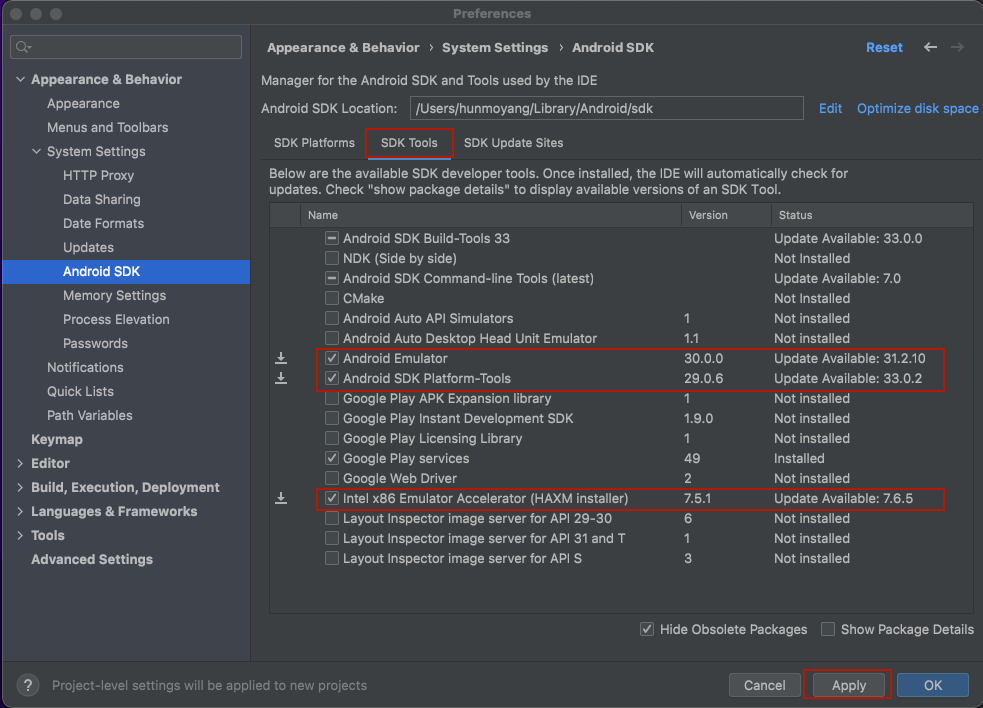Disable Hide Obsolete Packages
The height and width of the screenshot is (708, 983).
click(x=647, y=629)
